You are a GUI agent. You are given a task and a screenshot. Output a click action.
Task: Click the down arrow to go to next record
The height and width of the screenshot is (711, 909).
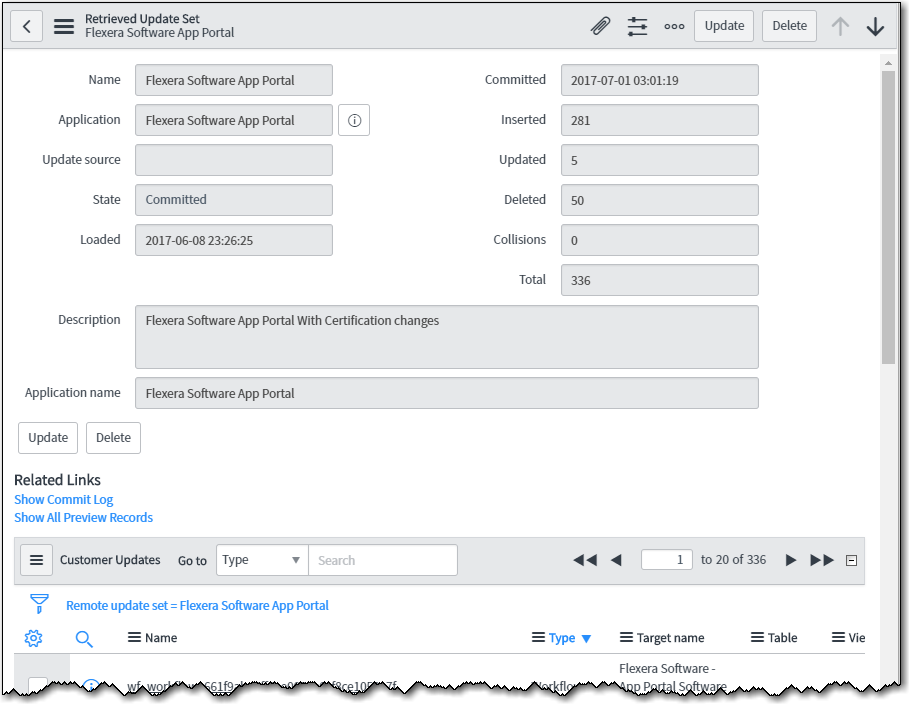click(x=876, y=26)
